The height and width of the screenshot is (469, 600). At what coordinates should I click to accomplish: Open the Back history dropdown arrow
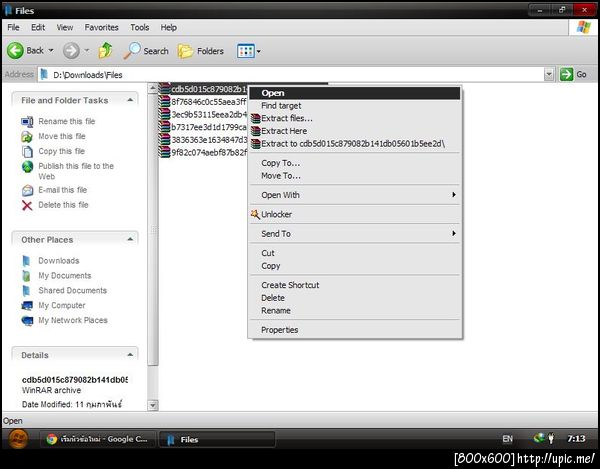pyautogui.click(x=51, y=50)
